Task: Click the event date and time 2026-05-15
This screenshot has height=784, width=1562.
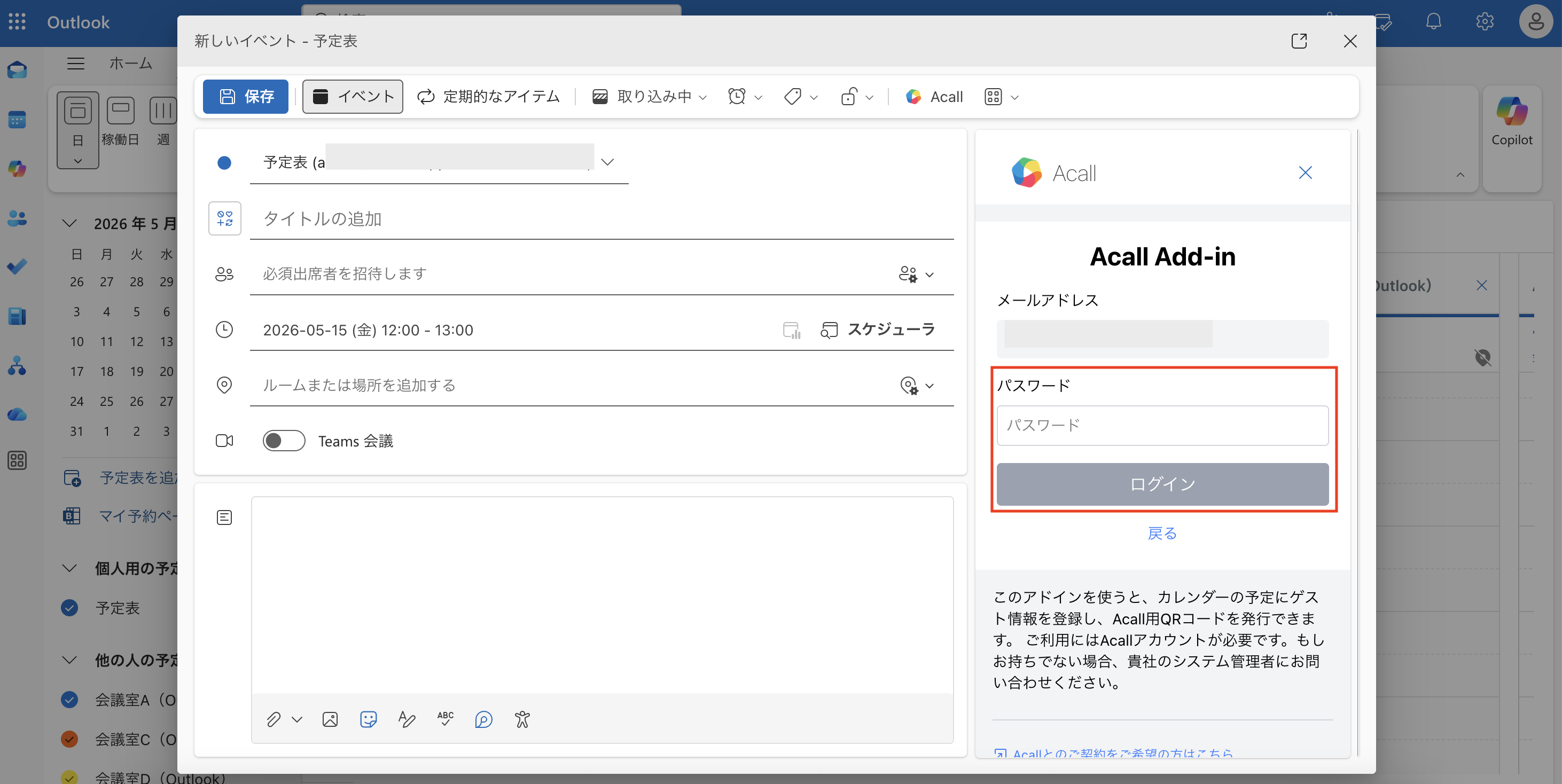Action: [x=368, y=330]
